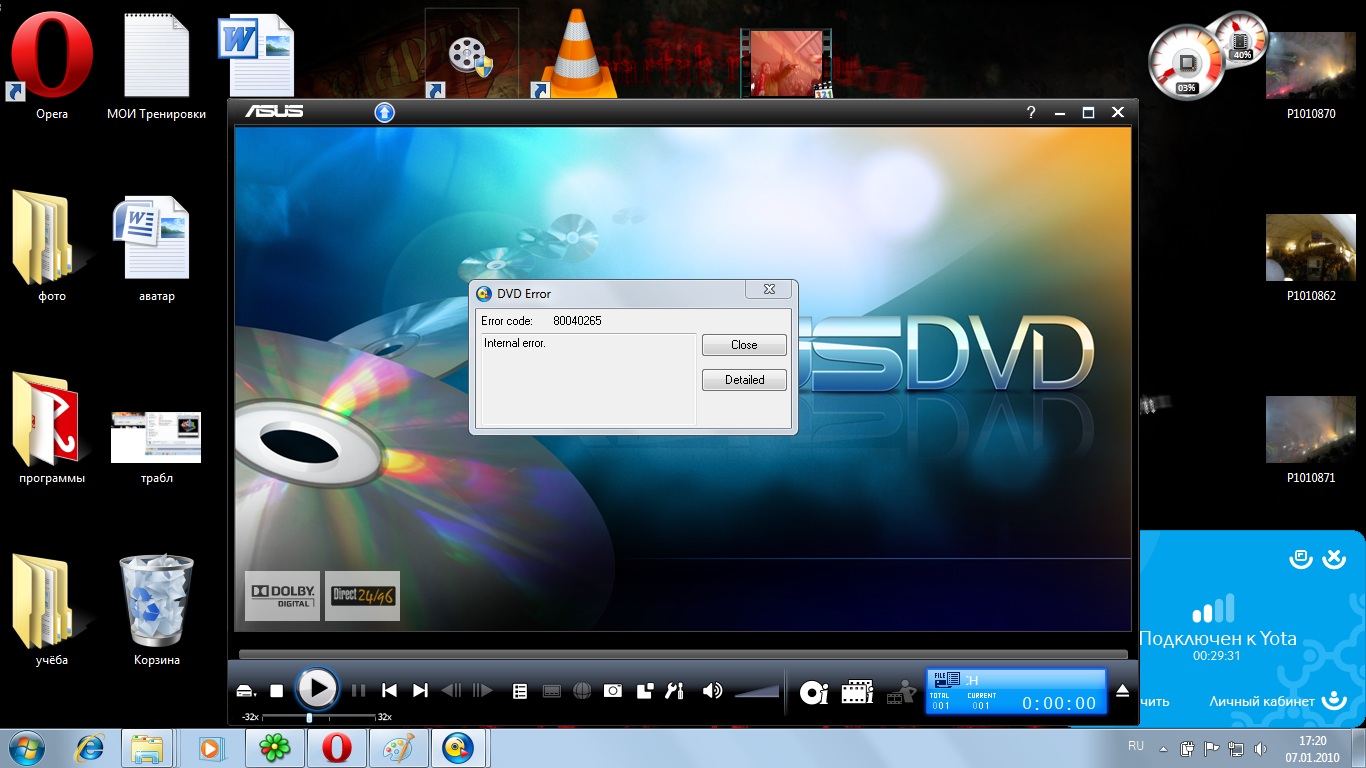Screen dimensions: 1366x768
Task: Open the source drive selector icon
Action: [x=247, y=691]
